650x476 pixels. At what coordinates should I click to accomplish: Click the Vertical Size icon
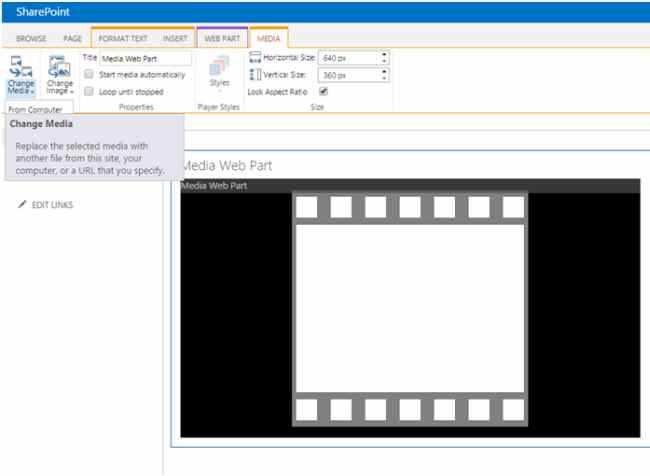click(255, 75)
